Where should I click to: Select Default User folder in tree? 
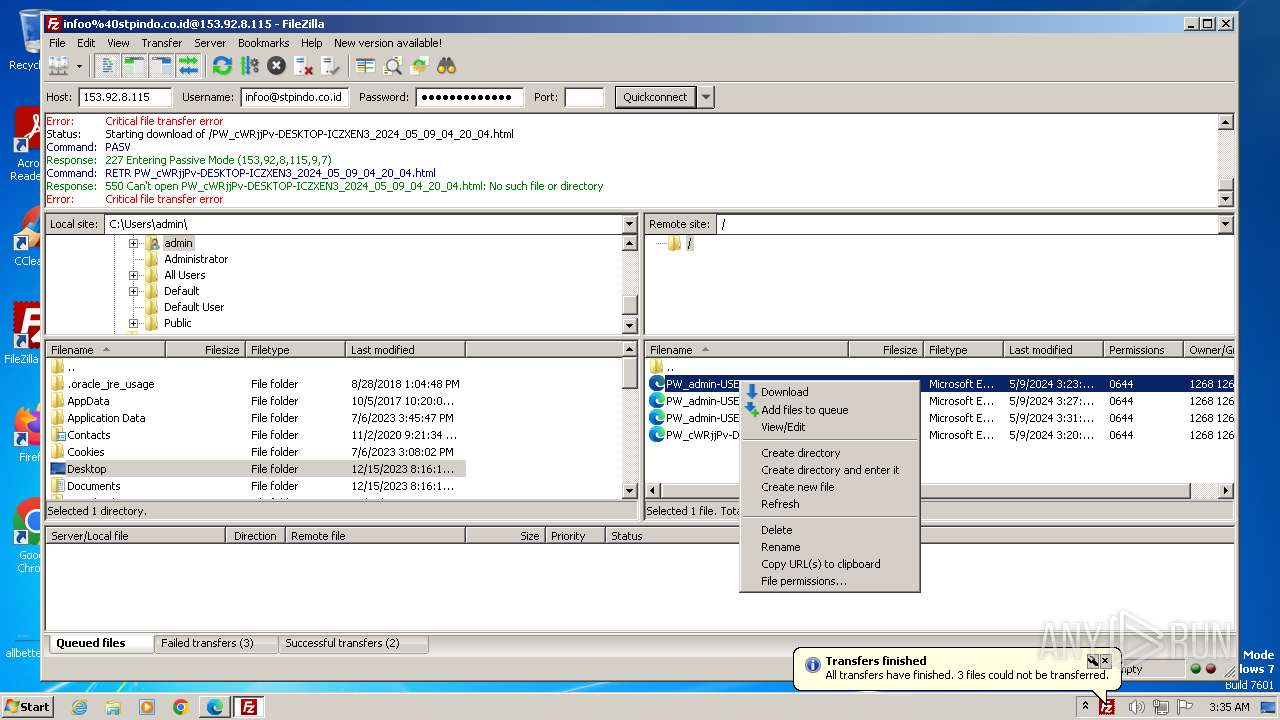194,307
